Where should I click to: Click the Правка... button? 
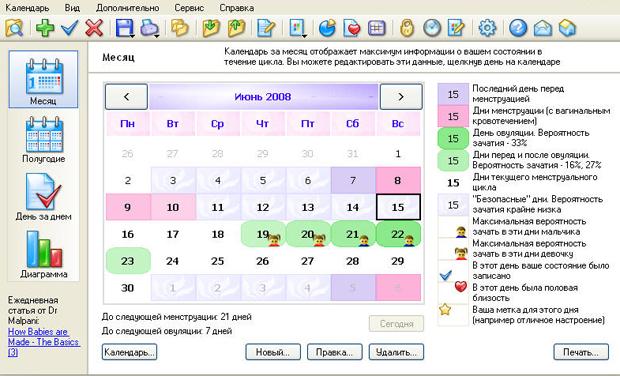[x=335, y=352]
